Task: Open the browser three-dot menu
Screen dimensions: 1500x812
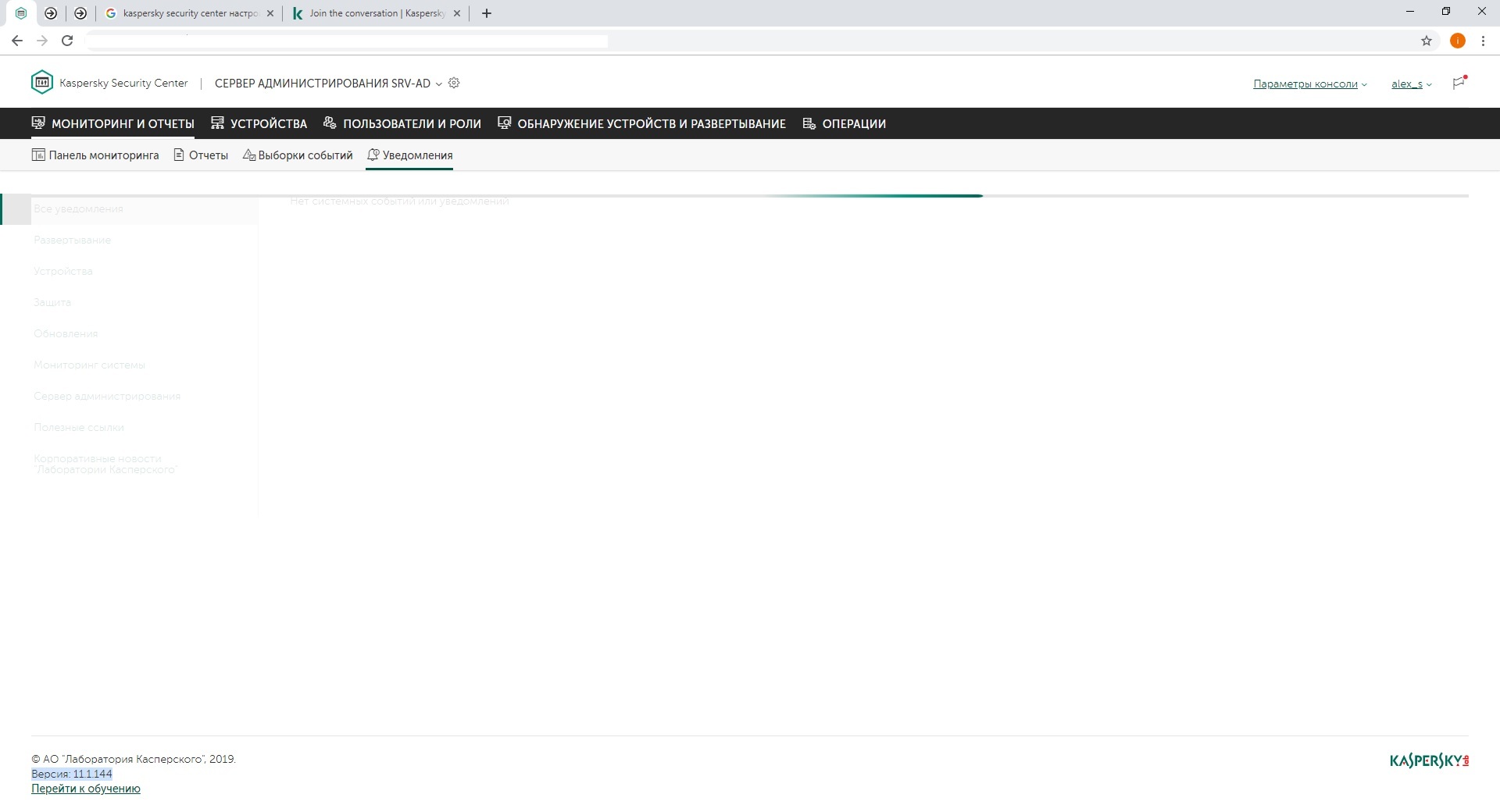Action: (1483, 41)
